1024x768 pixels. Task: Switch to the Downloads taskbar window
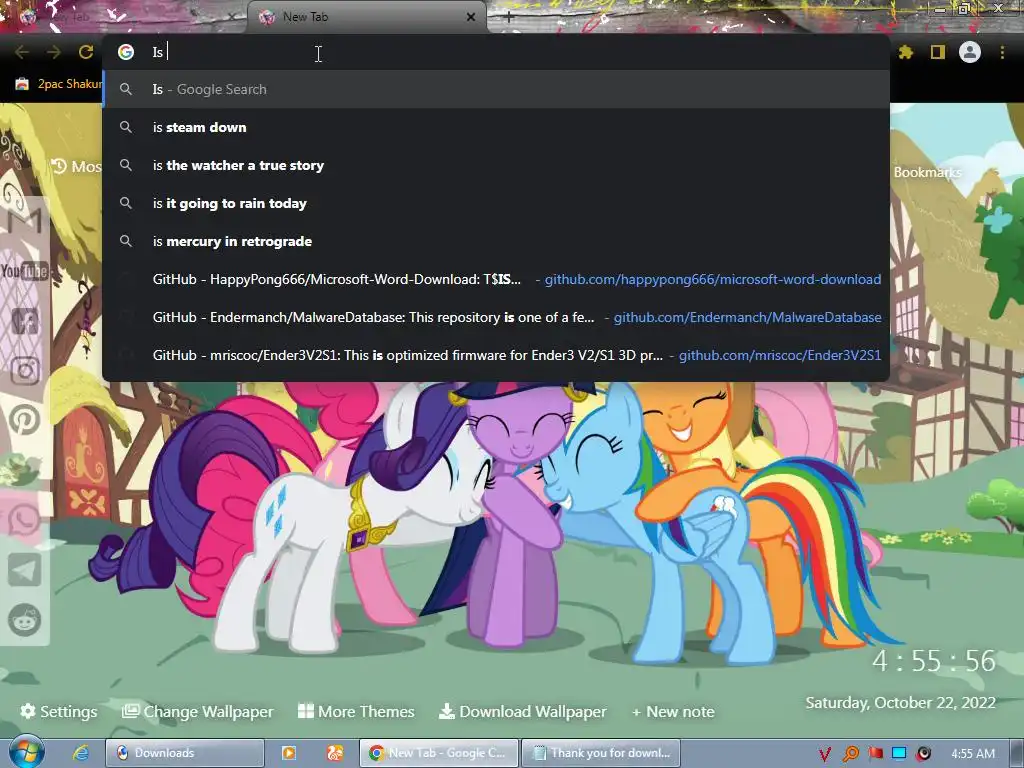click(x=185, y=753)
